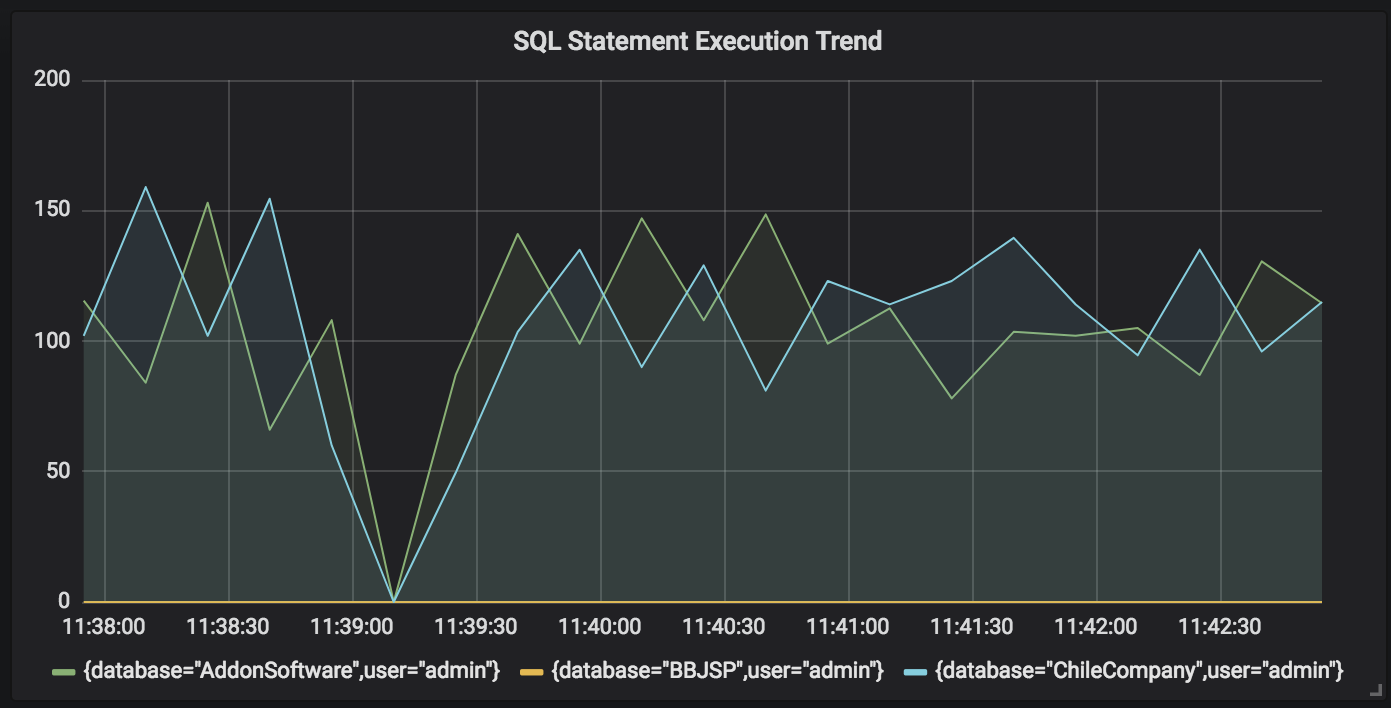Click the 100 value on the Y axis
The width and height of the screenshot is (1391, 708).
[x=52, y=341]
